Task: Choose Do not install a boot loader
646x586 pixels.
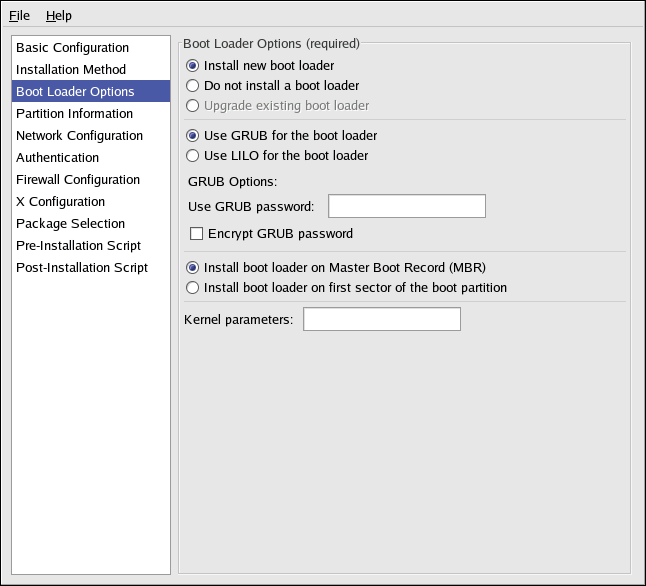Action: point(194,86)
